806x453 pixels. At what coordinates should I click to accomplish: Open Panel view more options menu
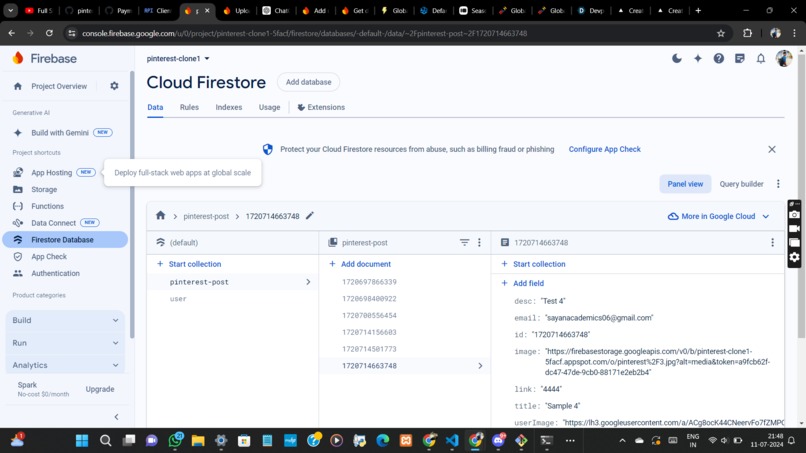778,184
